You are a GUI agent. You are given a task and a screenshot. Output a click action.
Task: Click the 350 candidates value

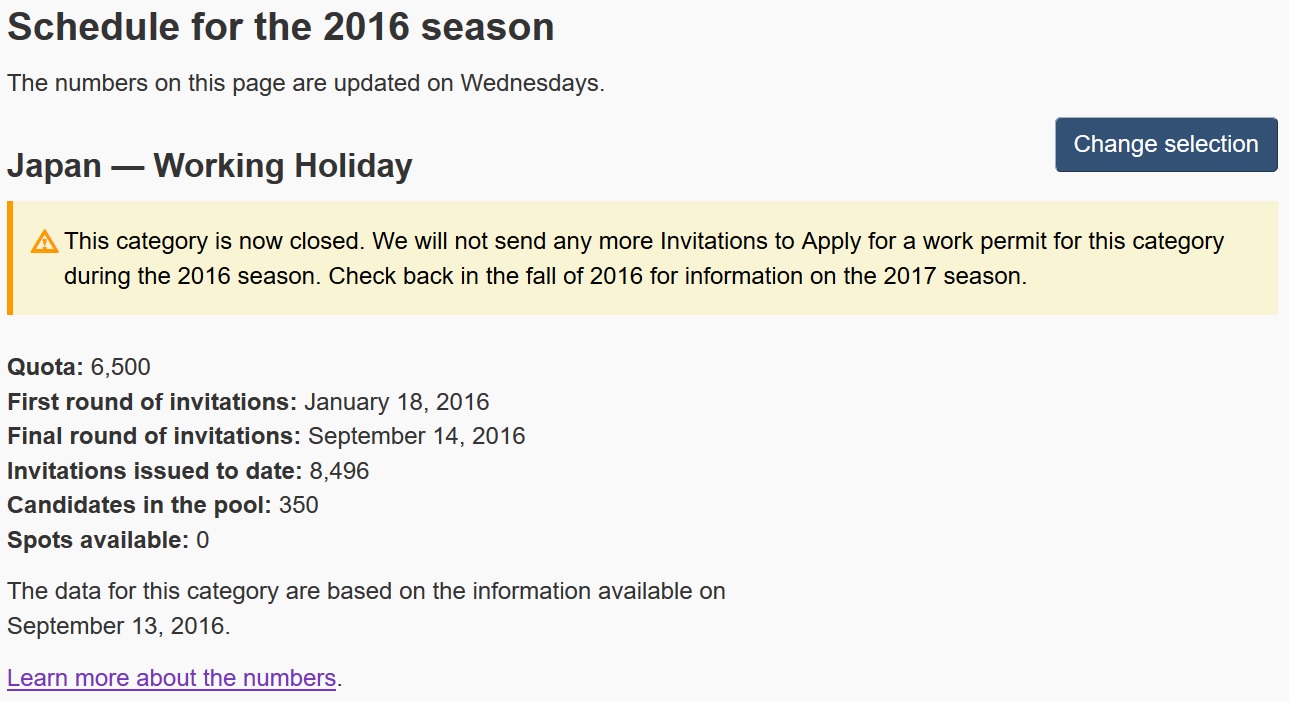pyautogui.click(x=299, y=505)
